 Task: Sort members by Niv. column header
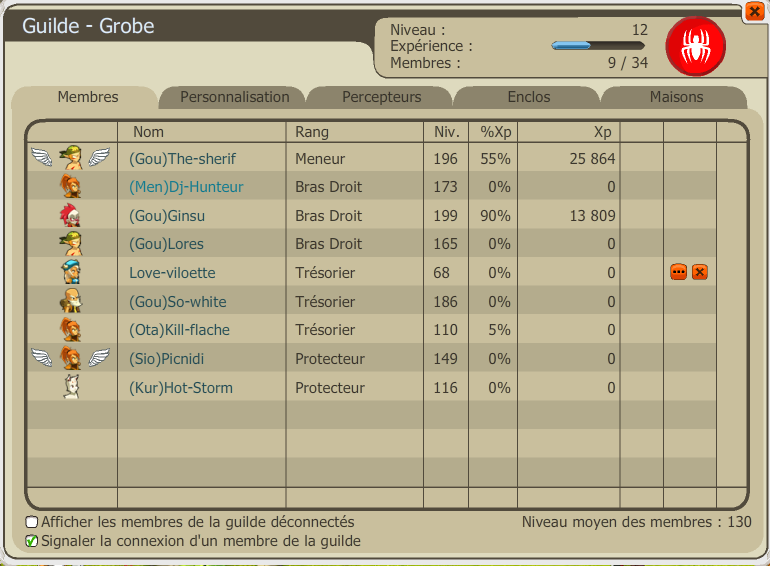(x=446, y=132)
